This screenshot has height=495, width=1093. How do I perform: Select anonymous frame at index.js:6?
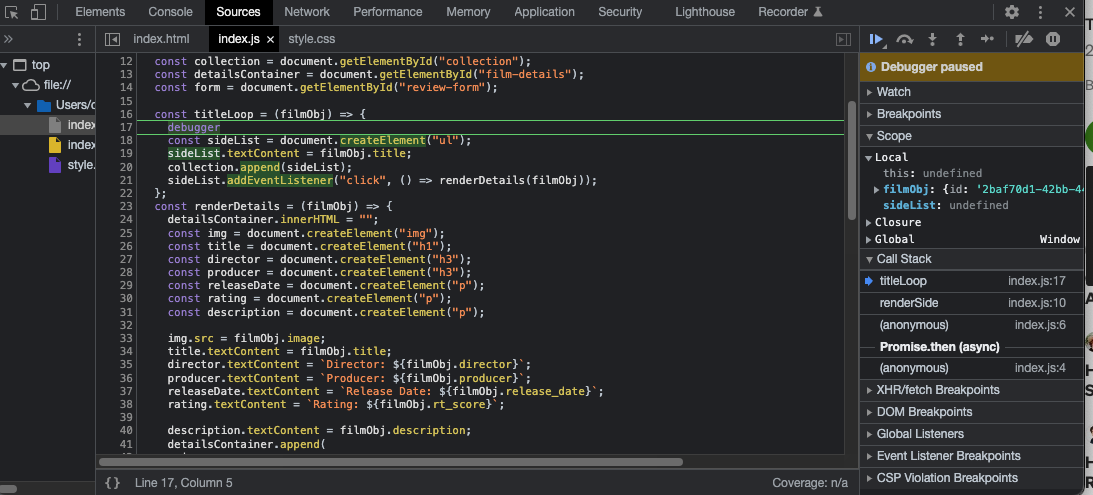(x=972, y=325)
